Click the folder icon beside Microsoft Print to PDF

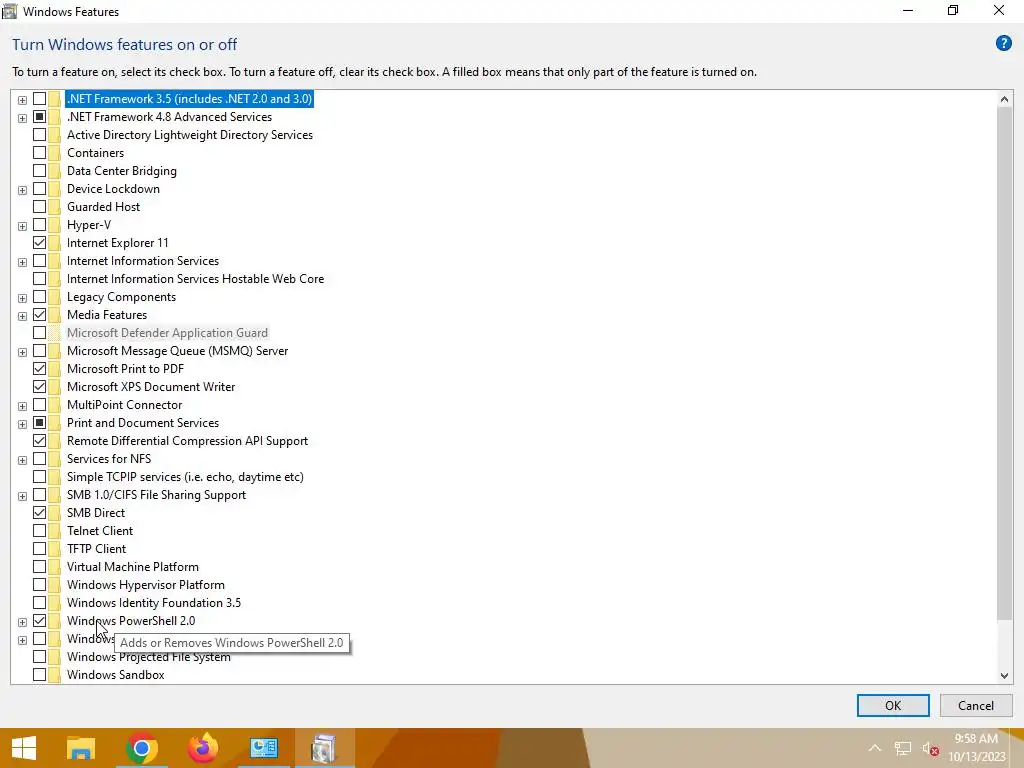[55, 369]
